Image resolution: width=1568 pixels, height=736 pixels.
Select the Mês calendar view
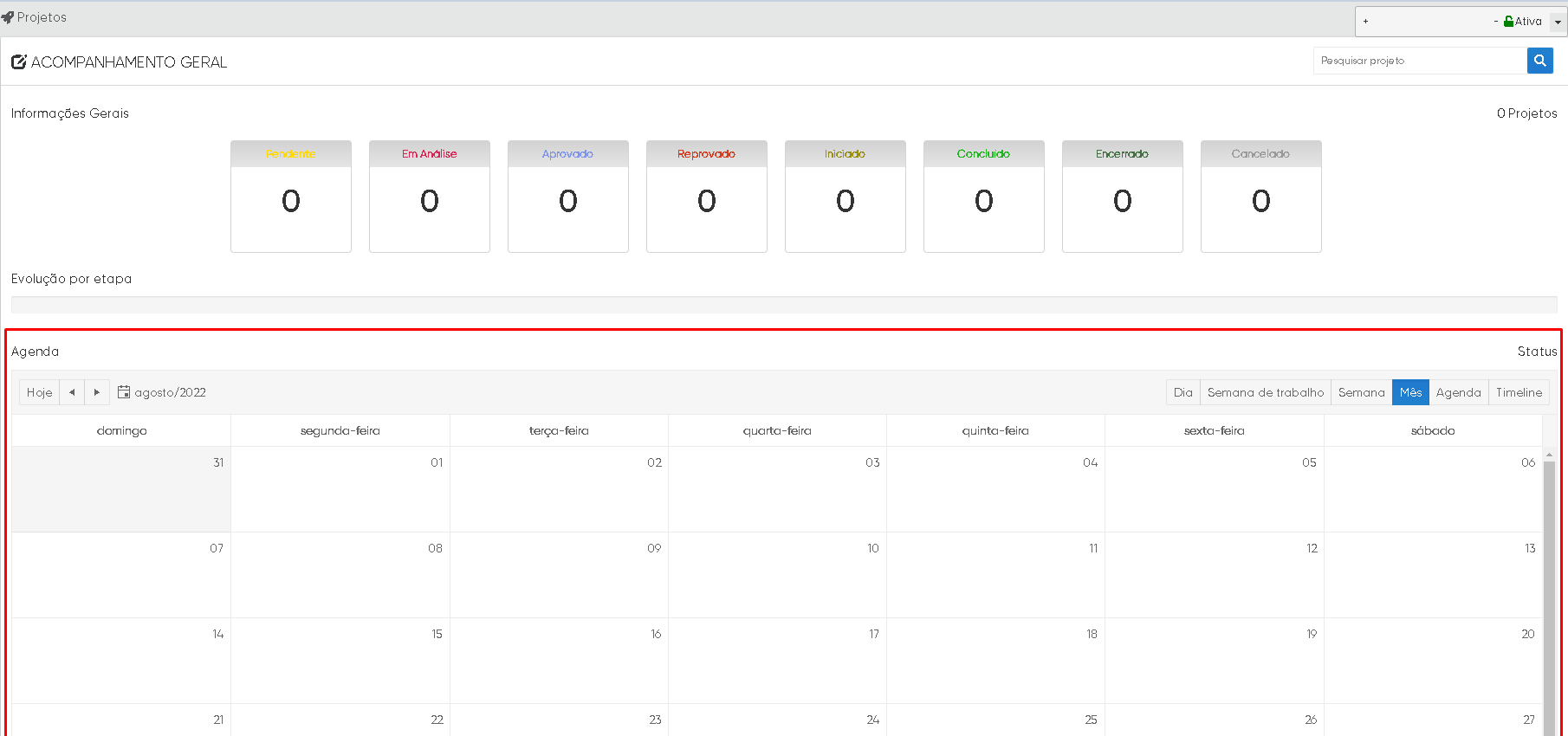click(x=1410, y=392)
